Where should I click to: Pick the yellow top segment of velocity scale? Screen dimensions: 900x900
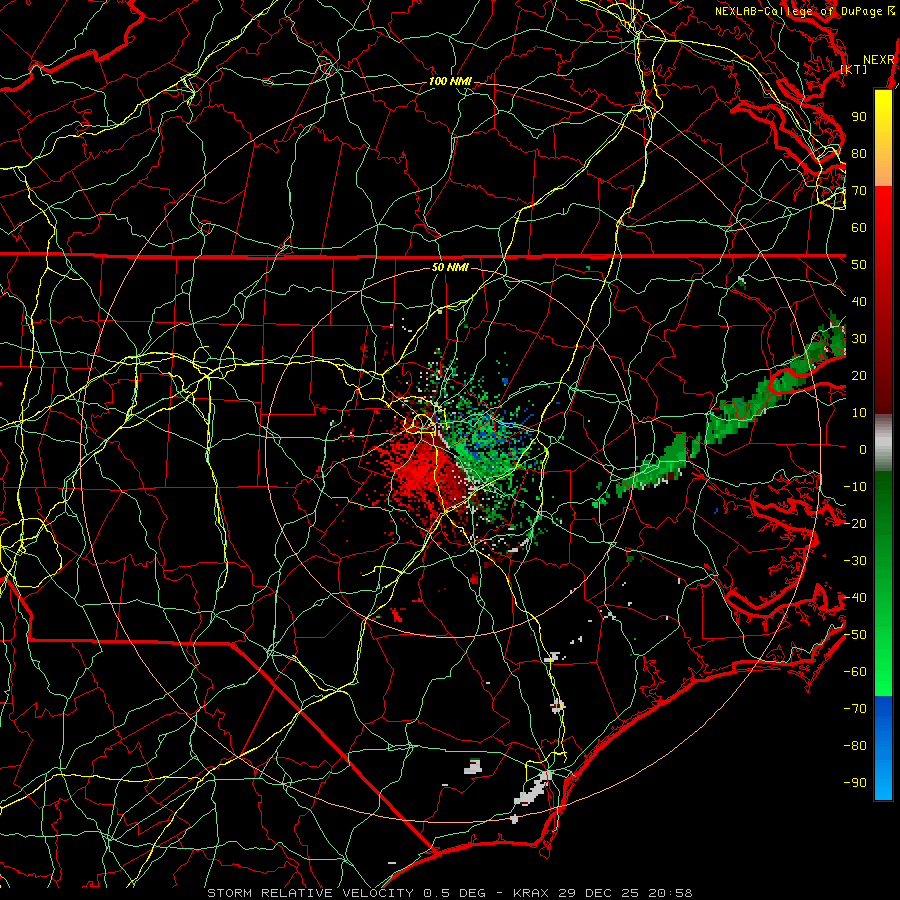click(883, 118)
